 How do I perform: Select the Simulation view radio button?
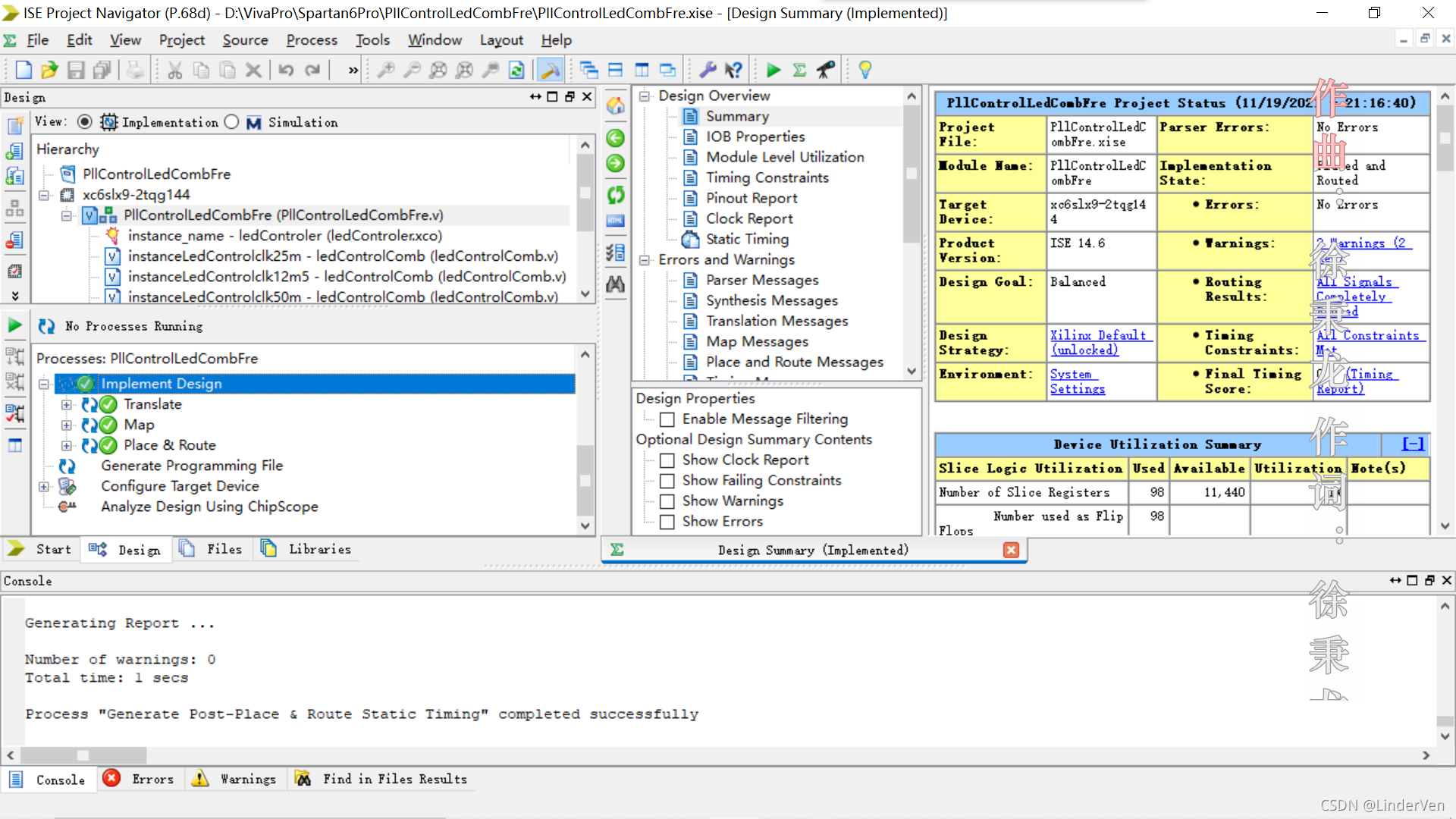point(232,122)
